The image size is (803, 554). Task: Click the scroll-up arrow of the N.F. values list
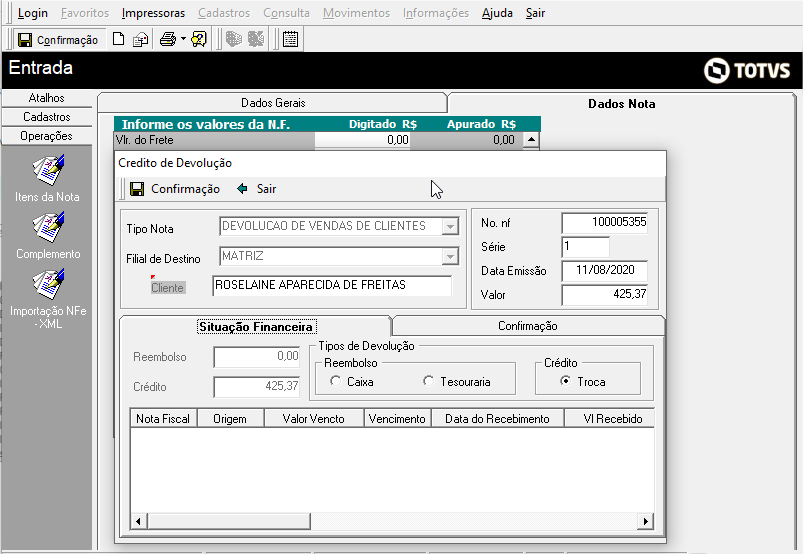(x=532, y=140)
